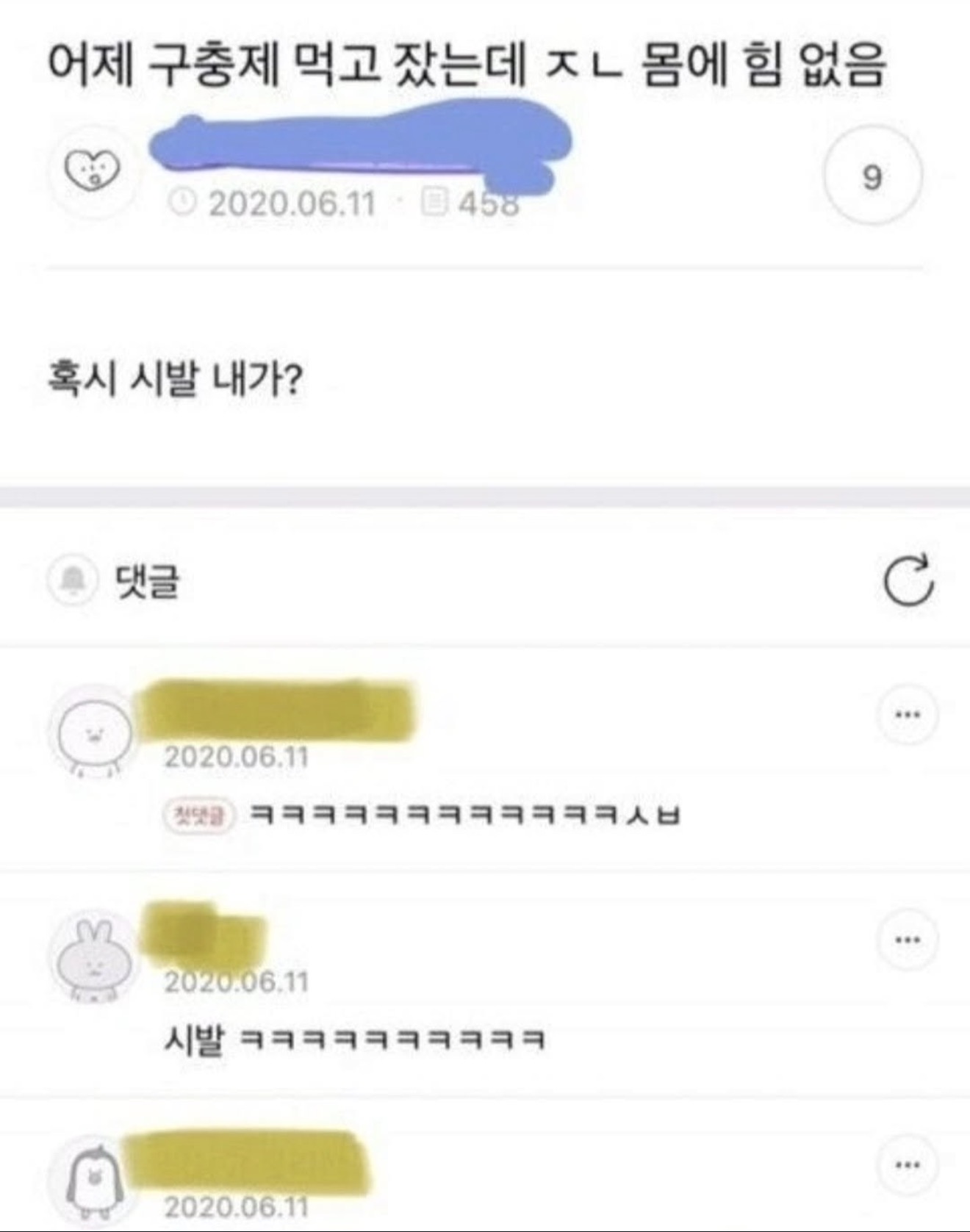The height and width of the screenshot is (1232, 970).
Task: Click the second commenter's blurred yellow name
Action: click(202, 935)
